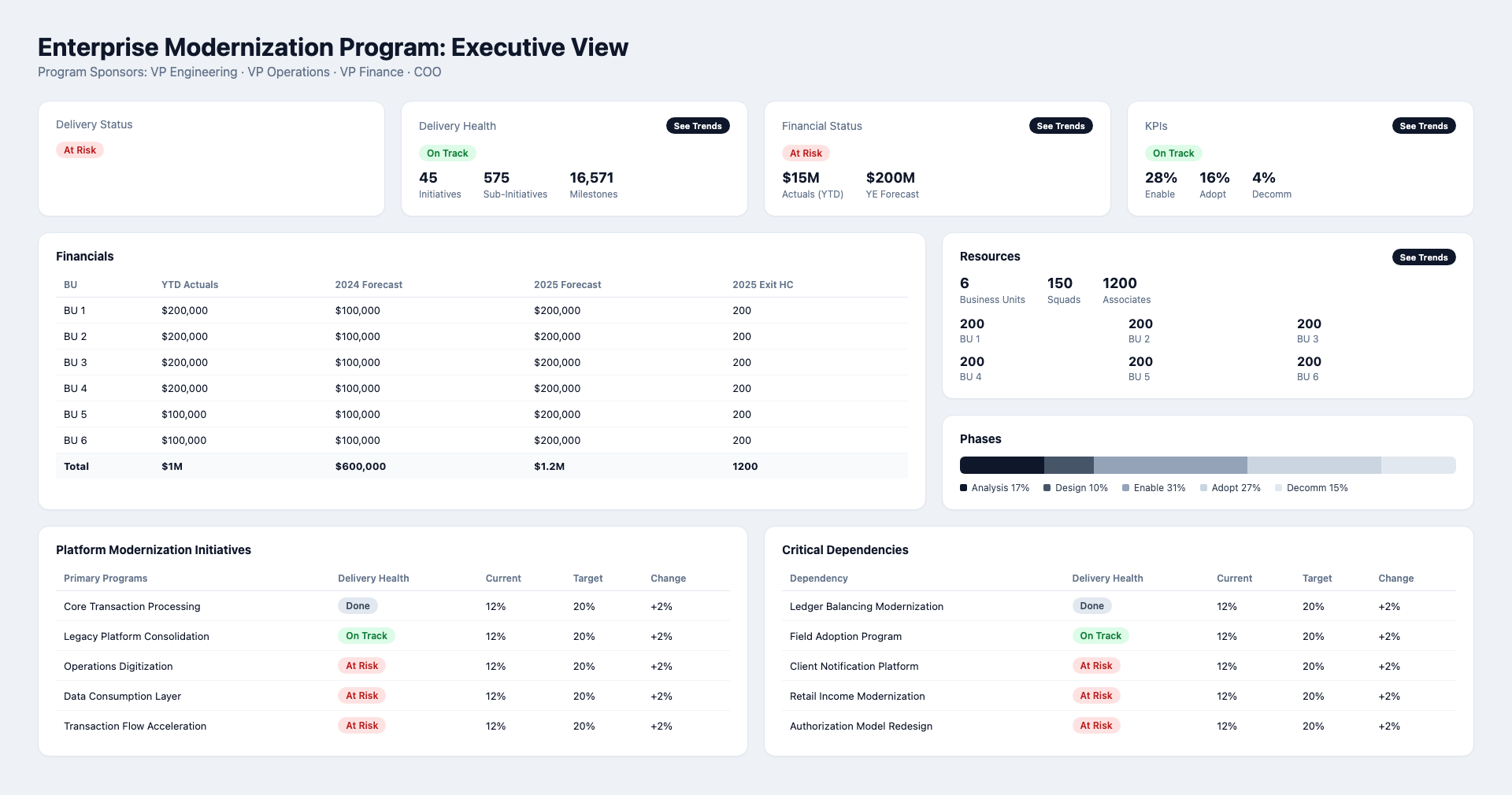Click On Track badge for Field Adoption Program
The width and height of the screenshot is (1512, 795).
point(1100,636)
